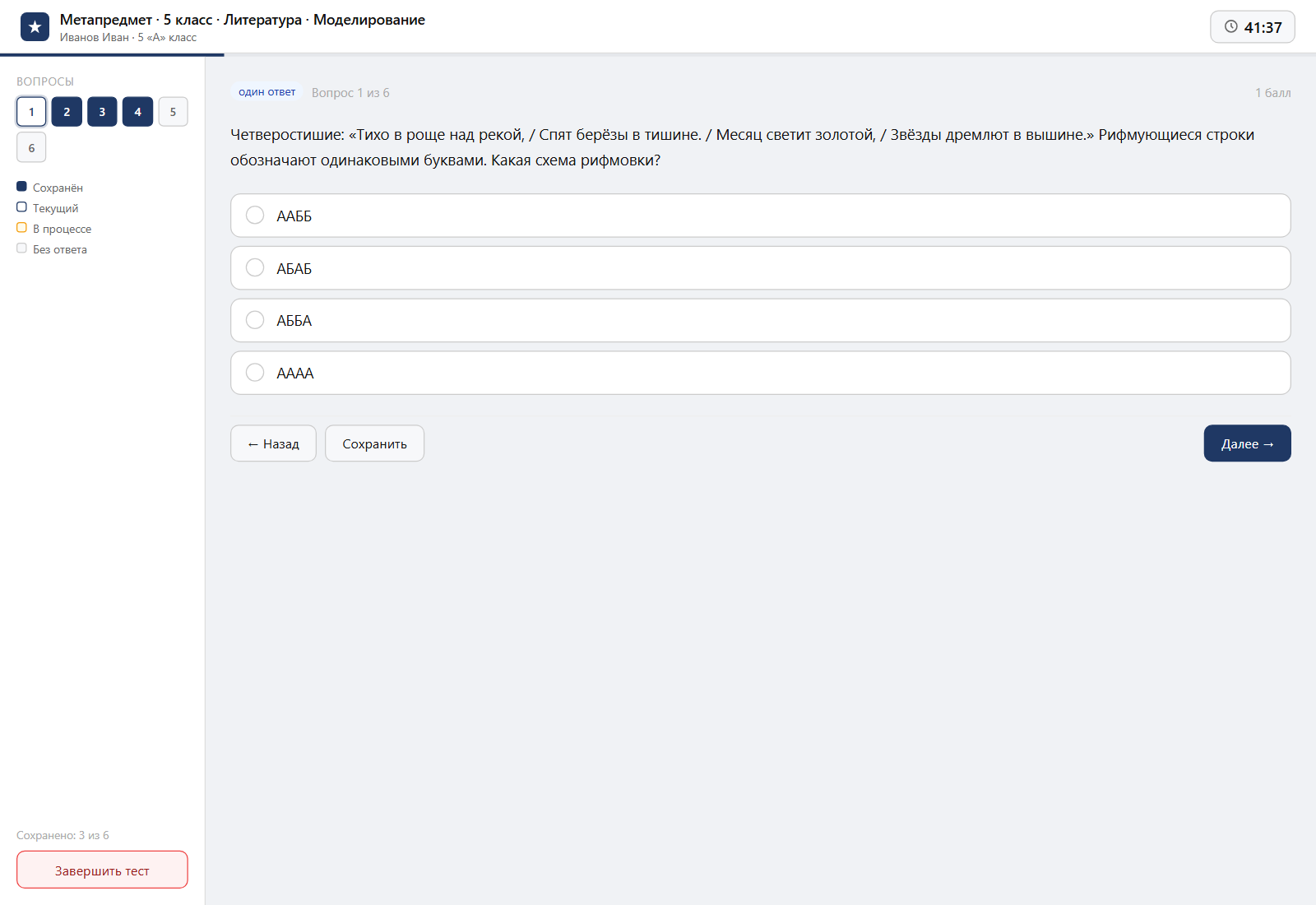Screen dimensions: 1316x905
Task: Click the 'Вопрос 1 из 6' label
Action: coord(350,93)
